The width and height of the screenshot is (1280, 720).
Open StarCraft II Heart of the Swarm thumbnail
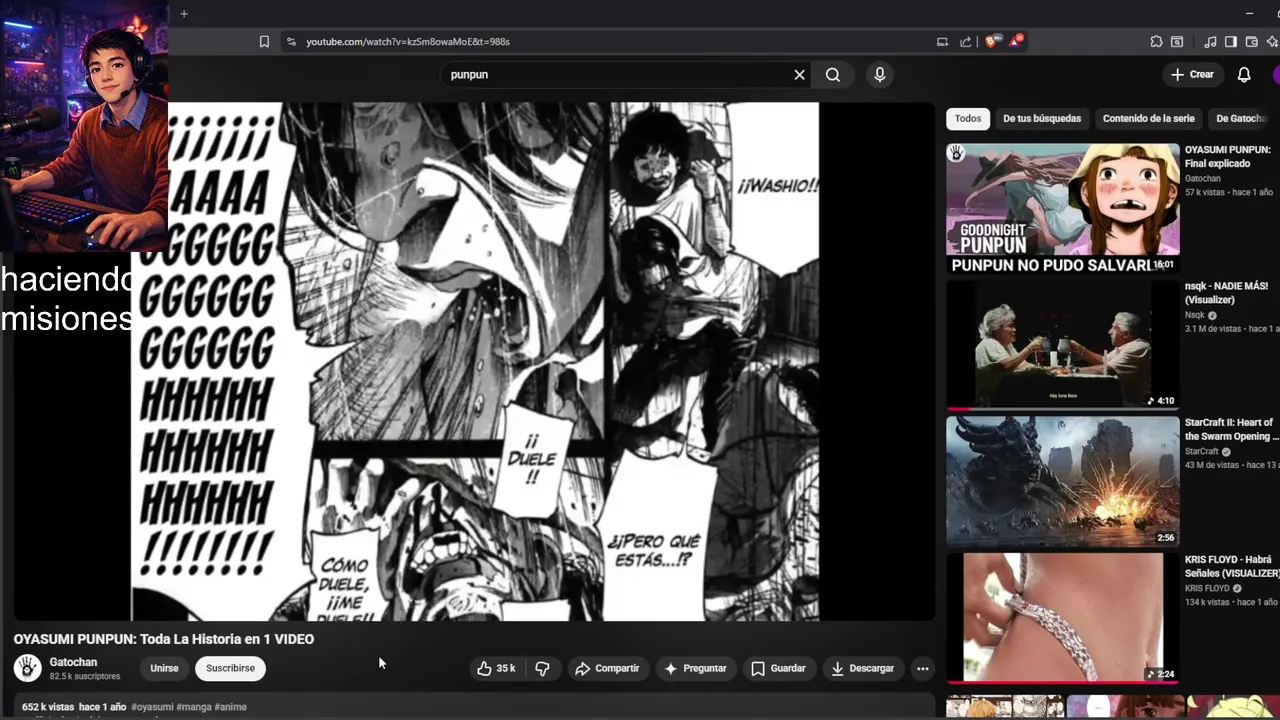point(1063,481)
